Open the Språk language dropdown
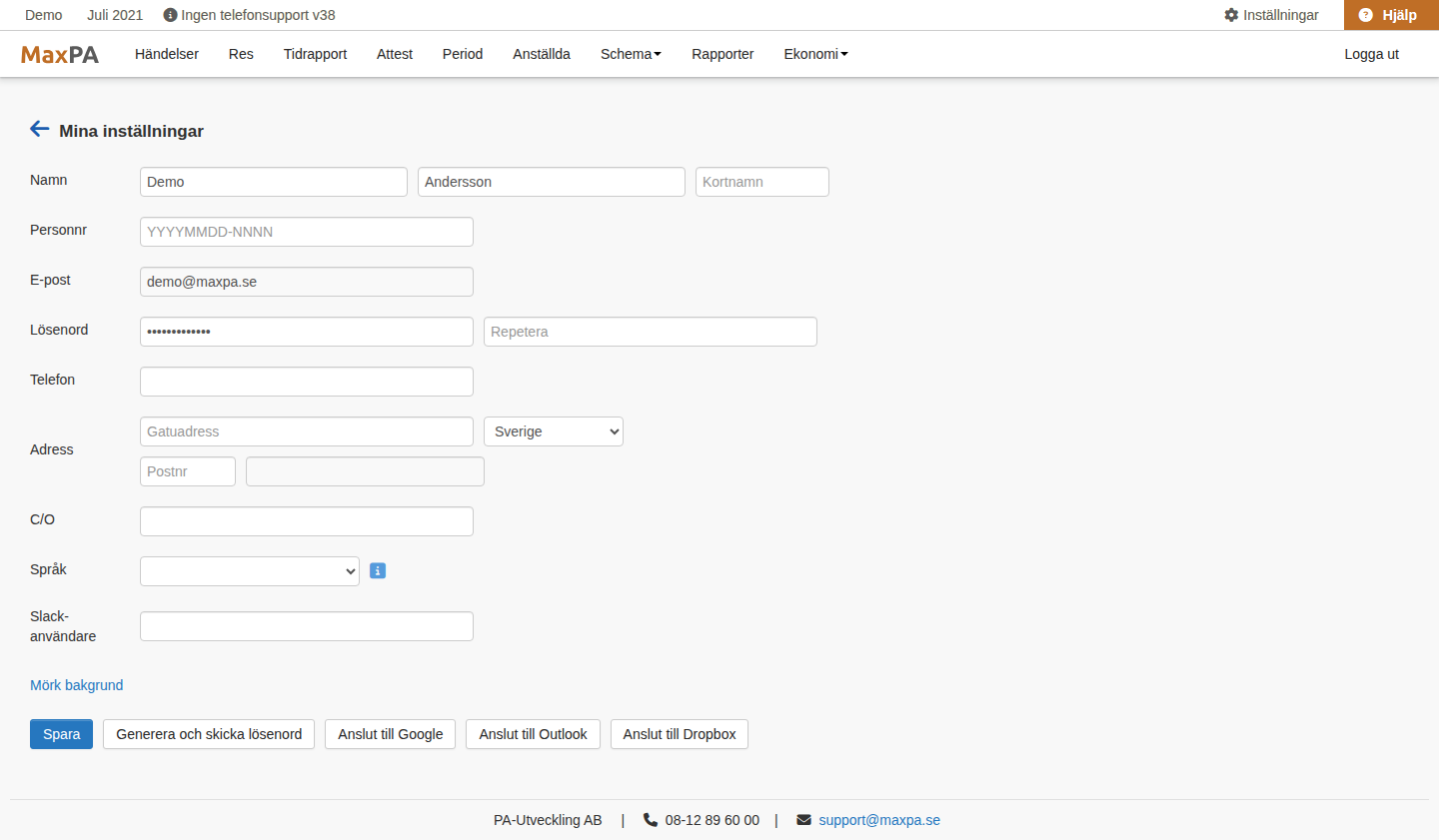Screen dimensions: 1439x840 (250, 571)
